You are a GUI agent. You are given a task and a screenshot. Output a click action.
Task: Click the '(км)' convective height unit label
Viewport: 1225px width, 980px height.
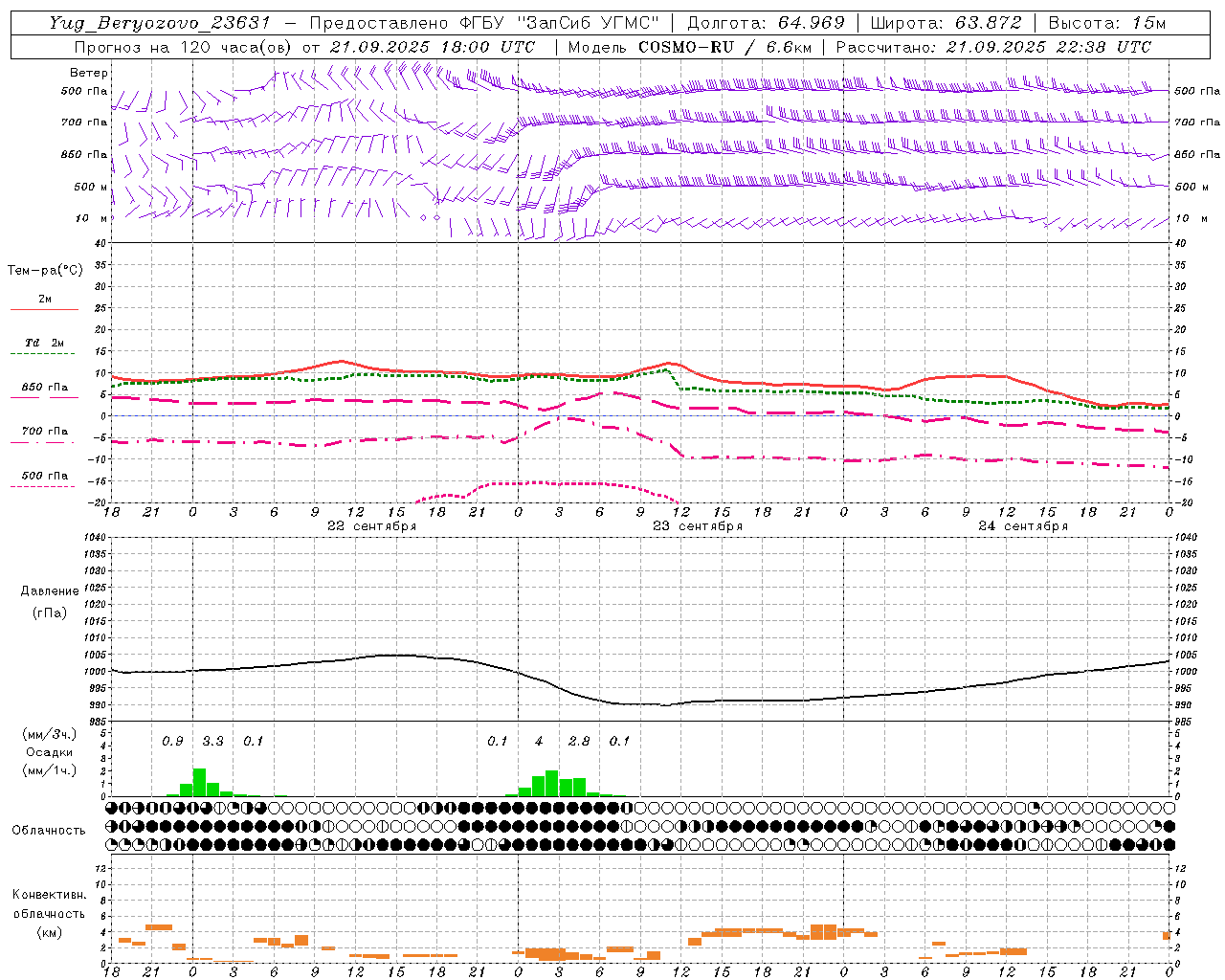[50, 932]
